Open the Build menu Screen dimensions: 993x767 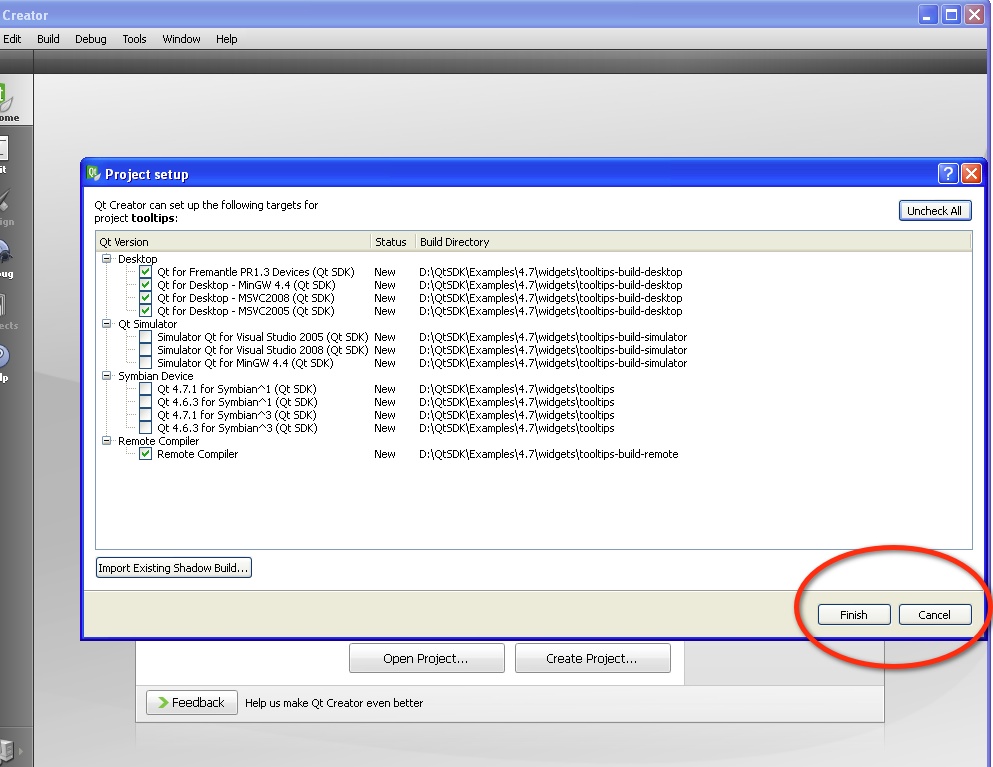point(48,39)
